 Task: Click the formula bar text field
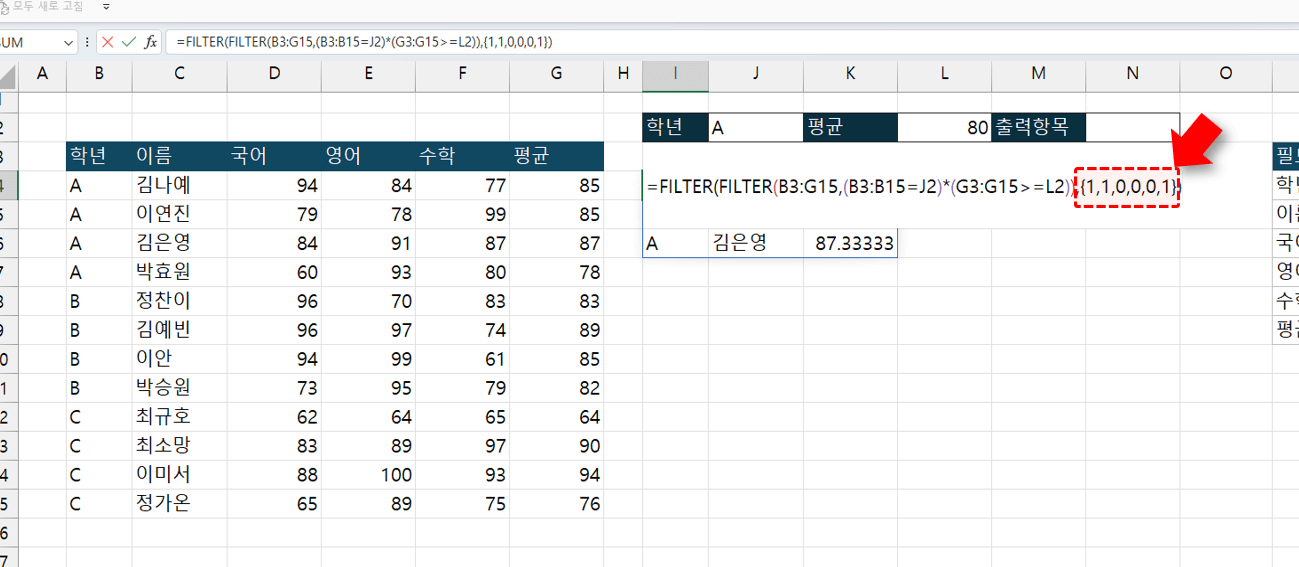pos(733,42)
